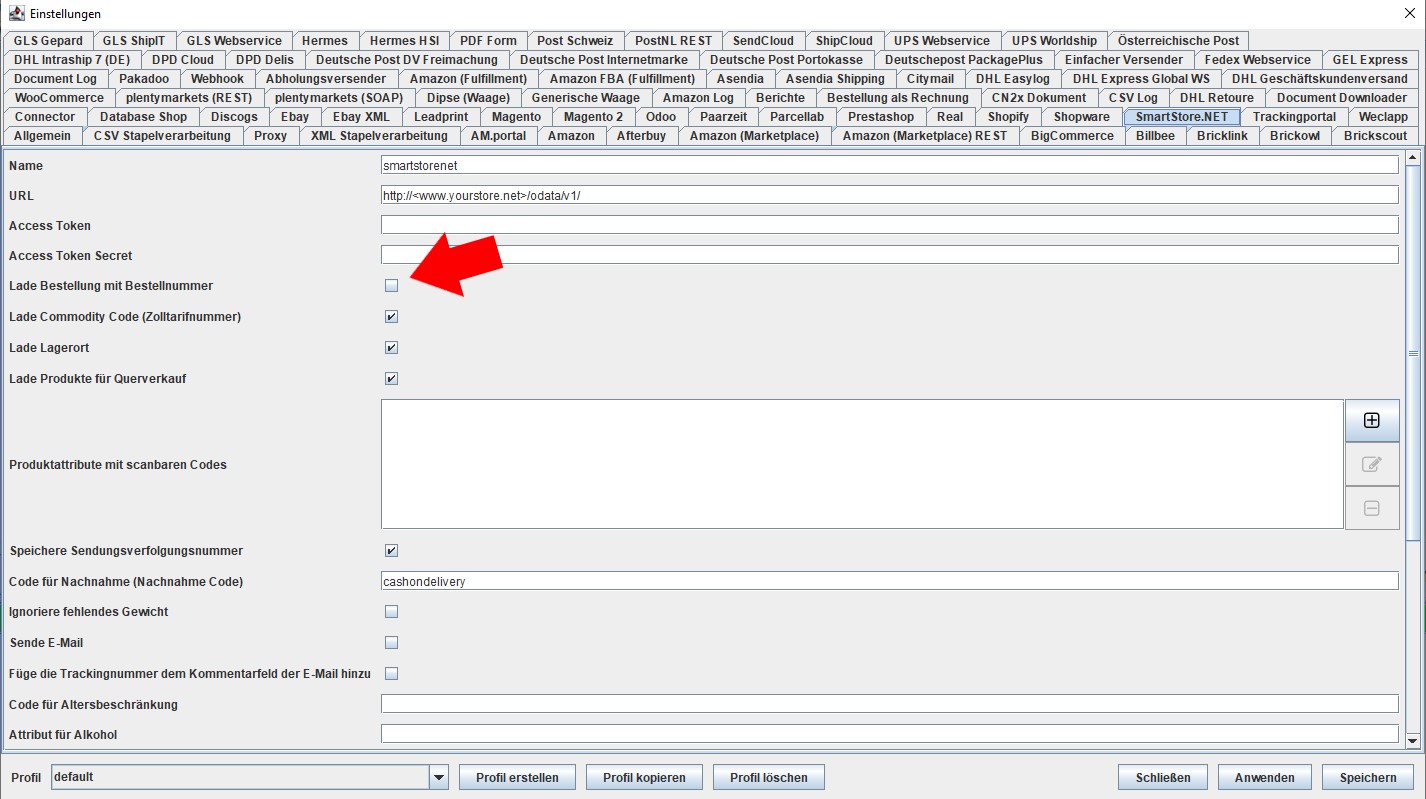Enable Ignoriere fehlendes Gewicht checkbox
Screen dimensions: 1426x799
[391, 612]
